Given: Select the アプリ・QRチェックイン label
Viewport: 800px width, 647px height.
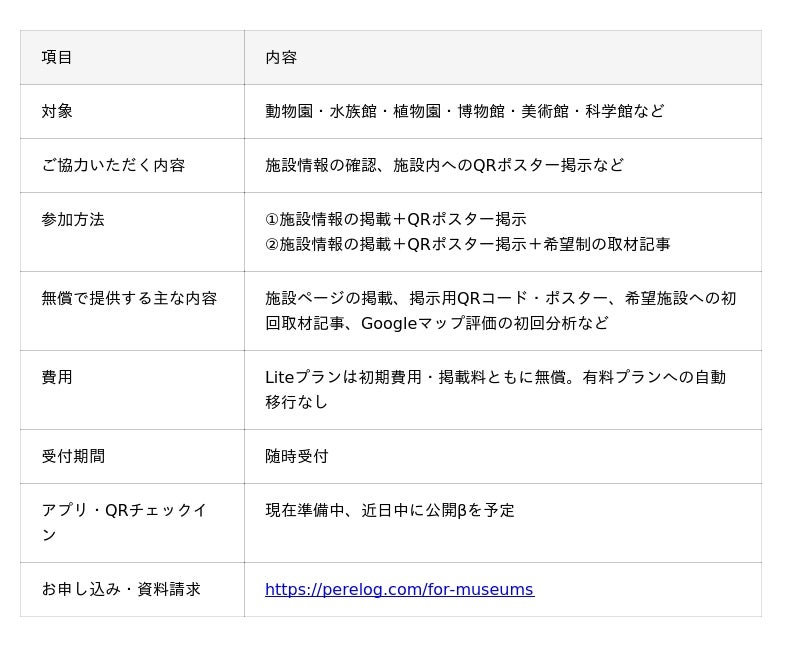Looking at the screenshot, I should click(124, 522).
